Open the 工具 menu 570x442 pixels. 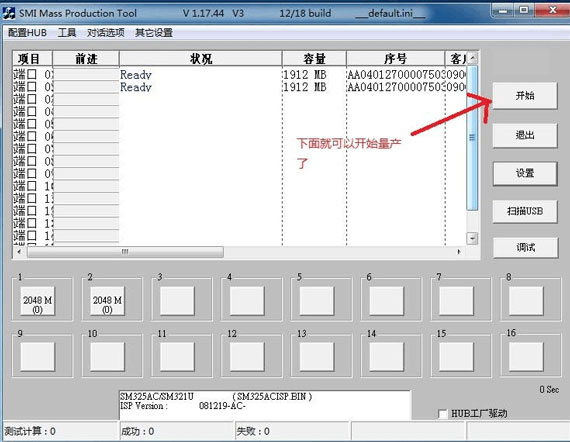tap(67, 33)
